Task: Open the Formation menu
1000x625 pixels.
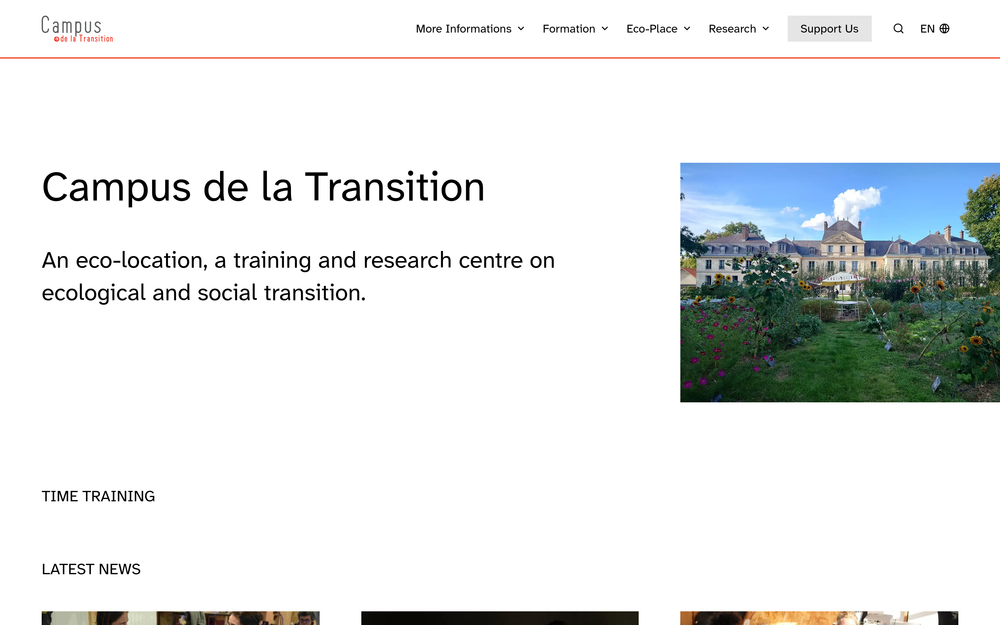Action: pyautogui.click(x=575, y=29)
